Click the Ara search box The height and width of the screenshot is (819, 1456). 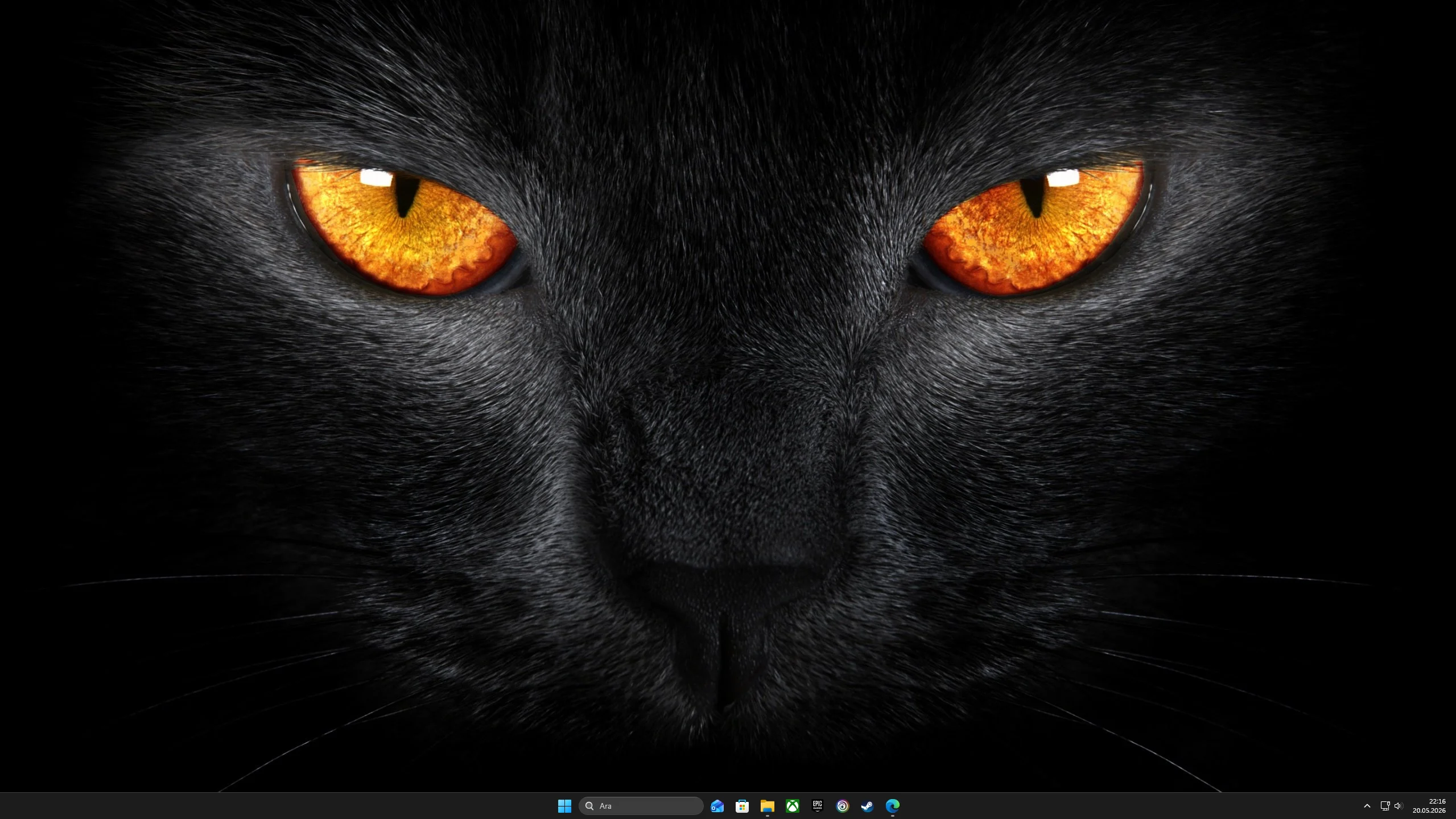tap(641, 806)
